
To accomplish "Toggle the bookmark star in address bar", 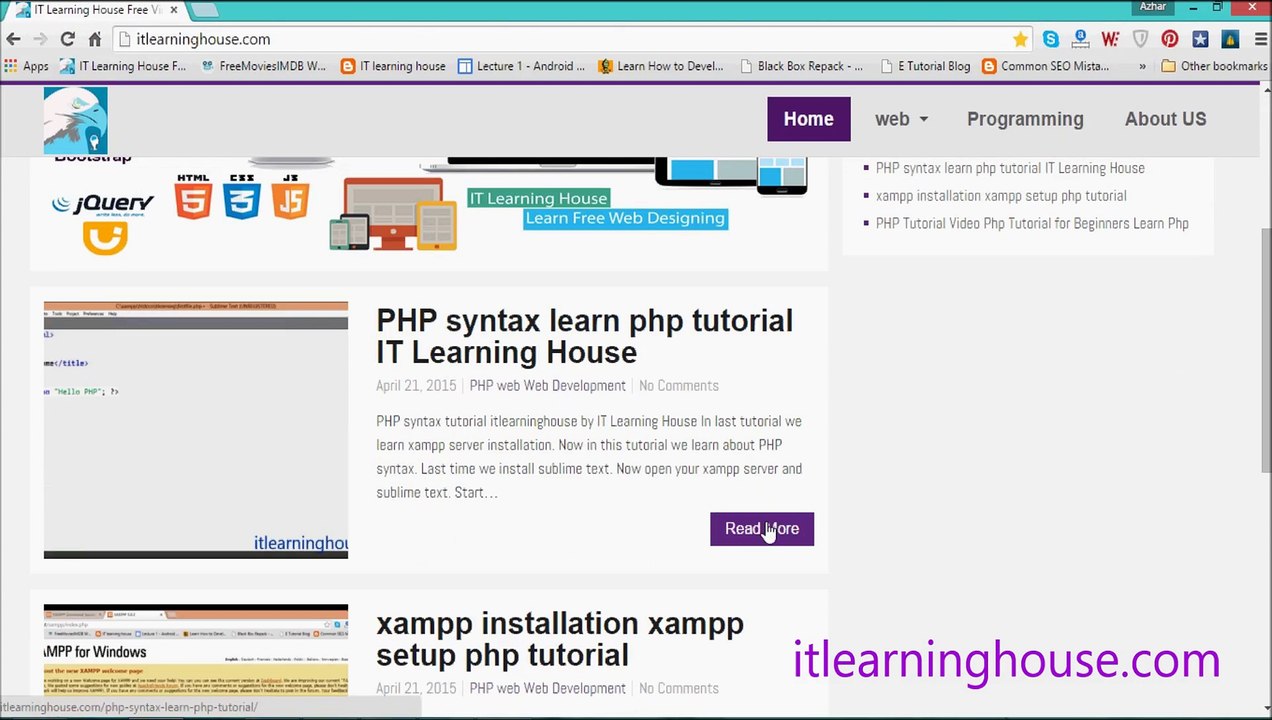I will point(1020,39).
